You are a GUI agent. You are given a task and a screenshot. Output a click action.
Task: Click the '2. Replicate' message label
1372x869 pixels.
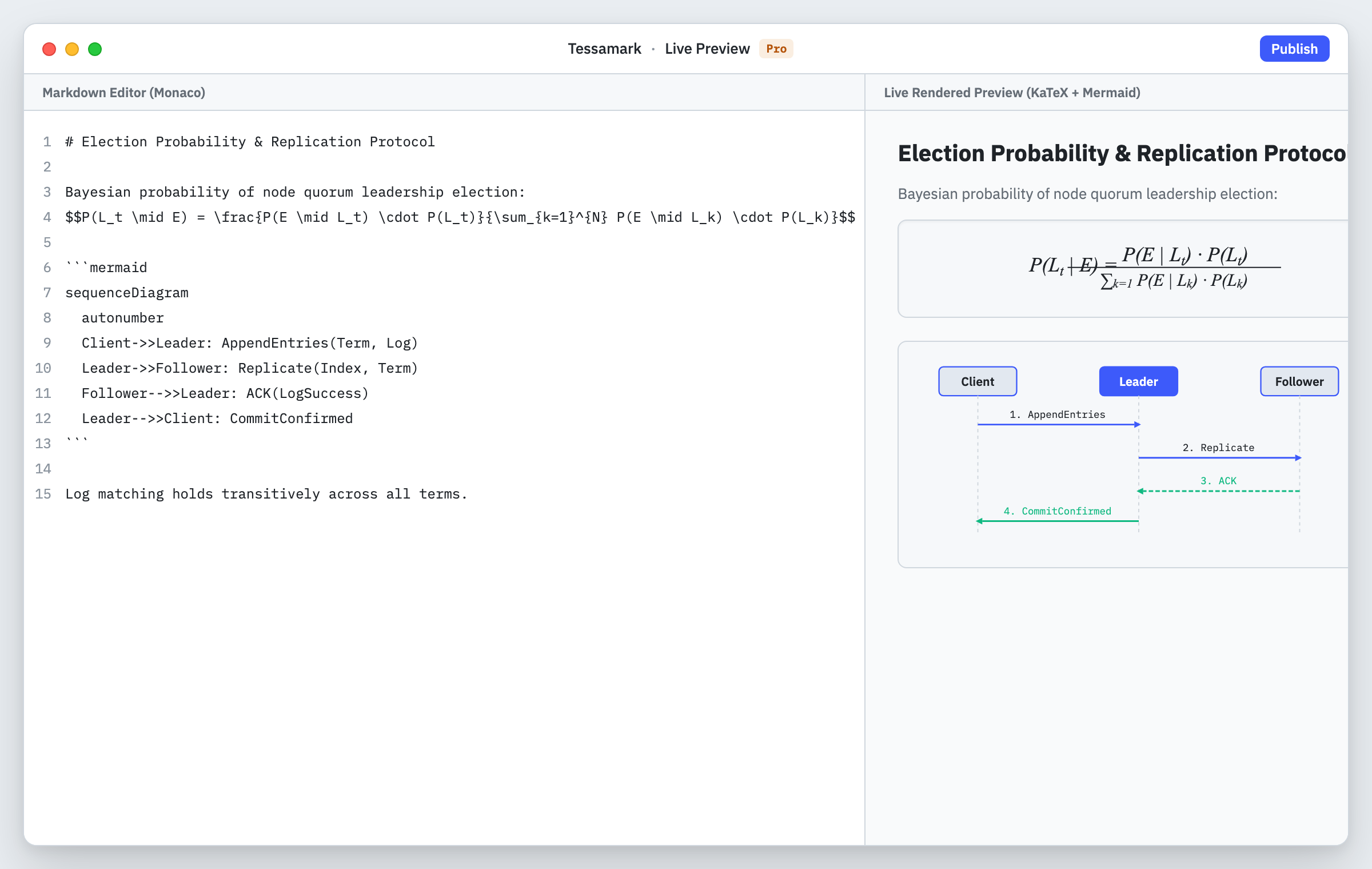[1218, 448]
